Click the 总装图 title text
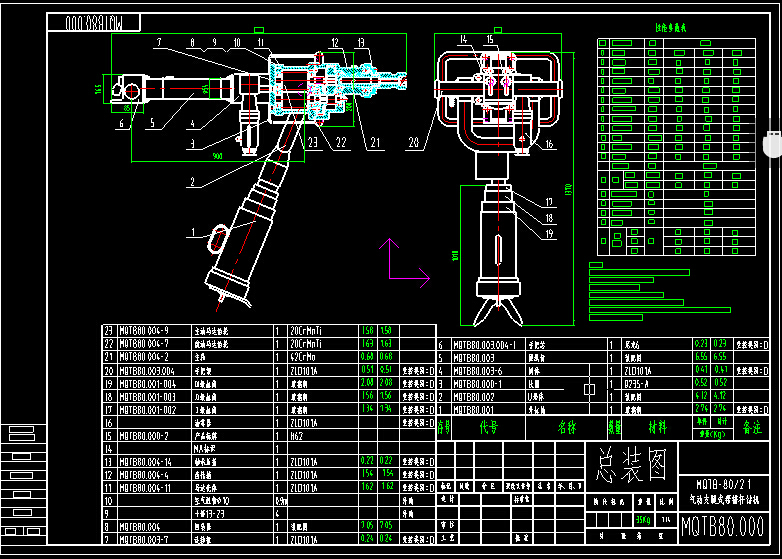This screenshot has height=559, width=782. click(x=629, y=463)
